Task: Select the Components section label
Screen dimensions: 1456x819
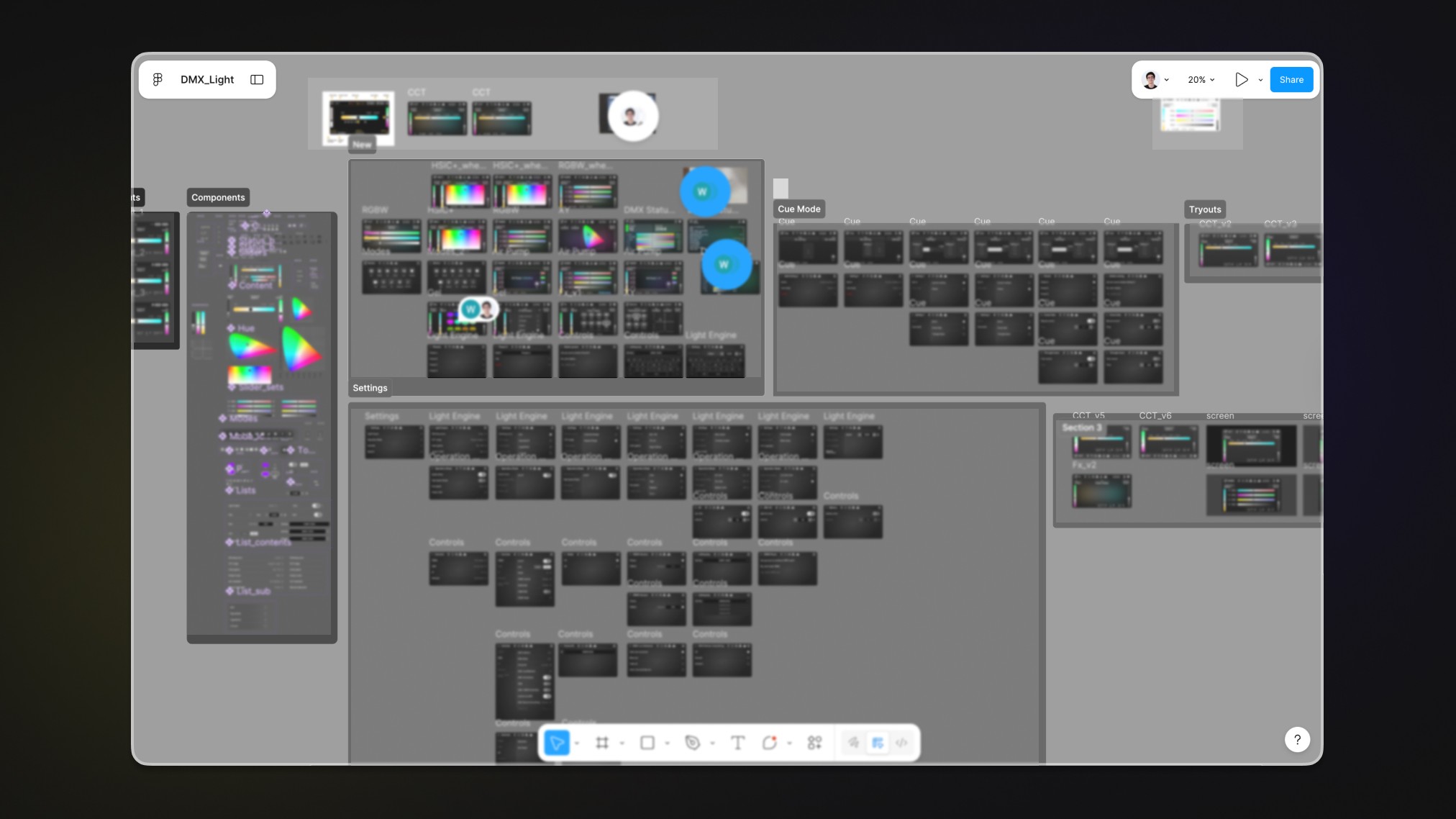Action: 218,197
